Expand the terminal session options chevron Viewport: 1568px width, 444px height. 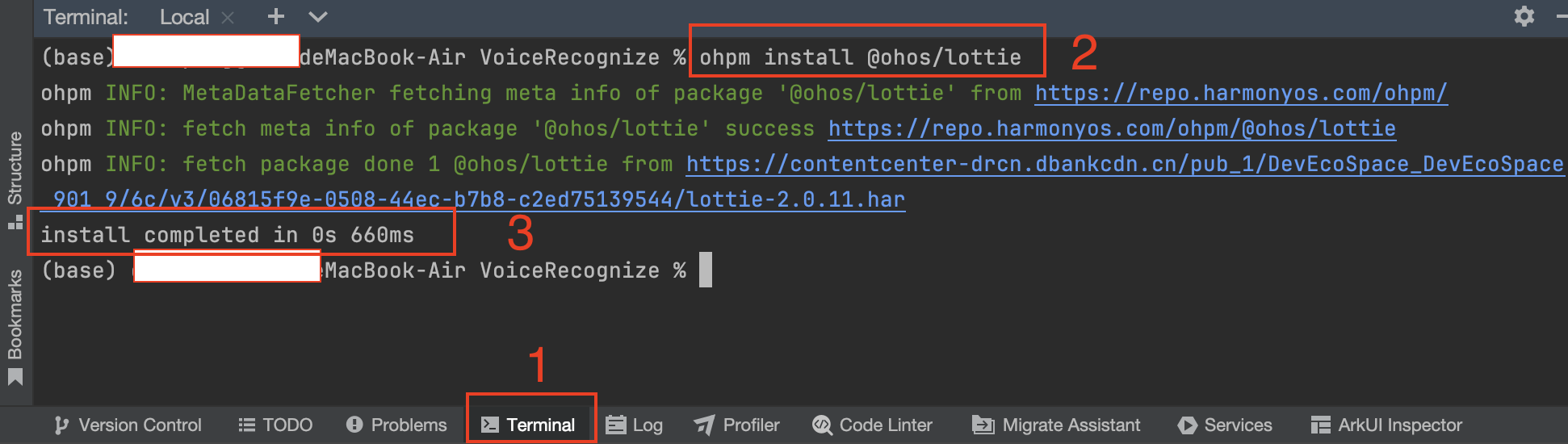318,16
